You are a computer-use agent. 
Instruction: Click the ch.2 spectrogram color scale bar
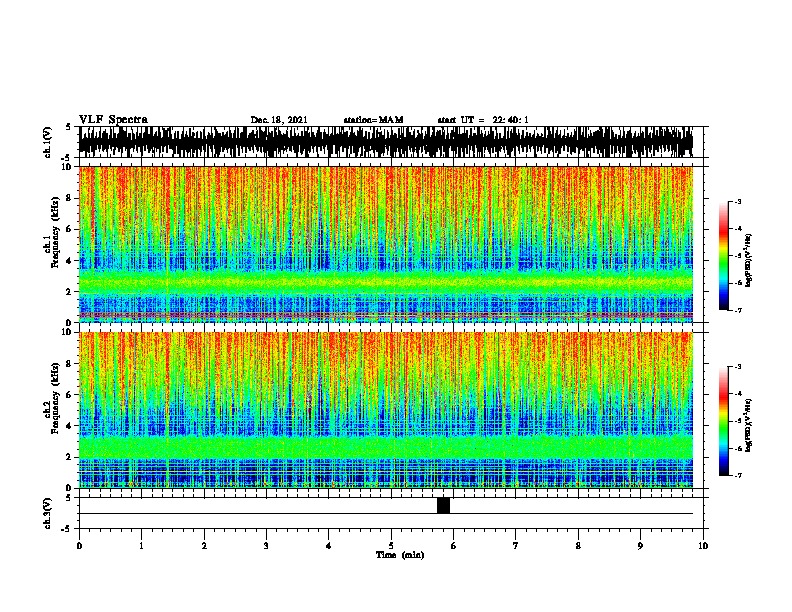[723, 421]
